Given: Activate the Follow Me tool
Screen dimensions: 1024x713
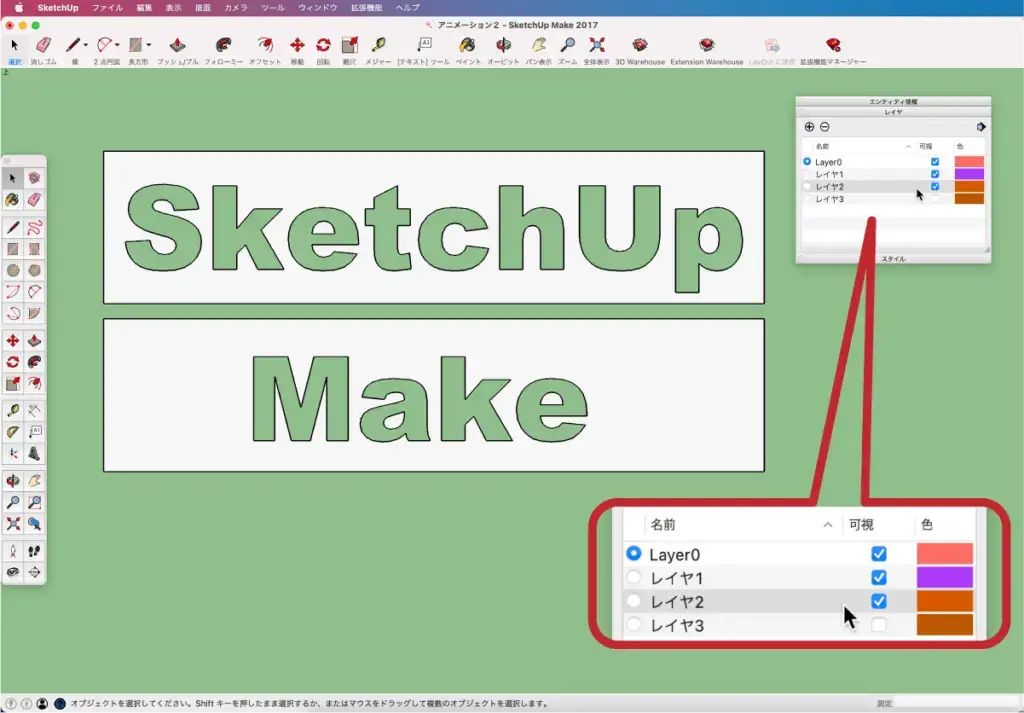Looking at the screenshot, I should tap(223, 46).
